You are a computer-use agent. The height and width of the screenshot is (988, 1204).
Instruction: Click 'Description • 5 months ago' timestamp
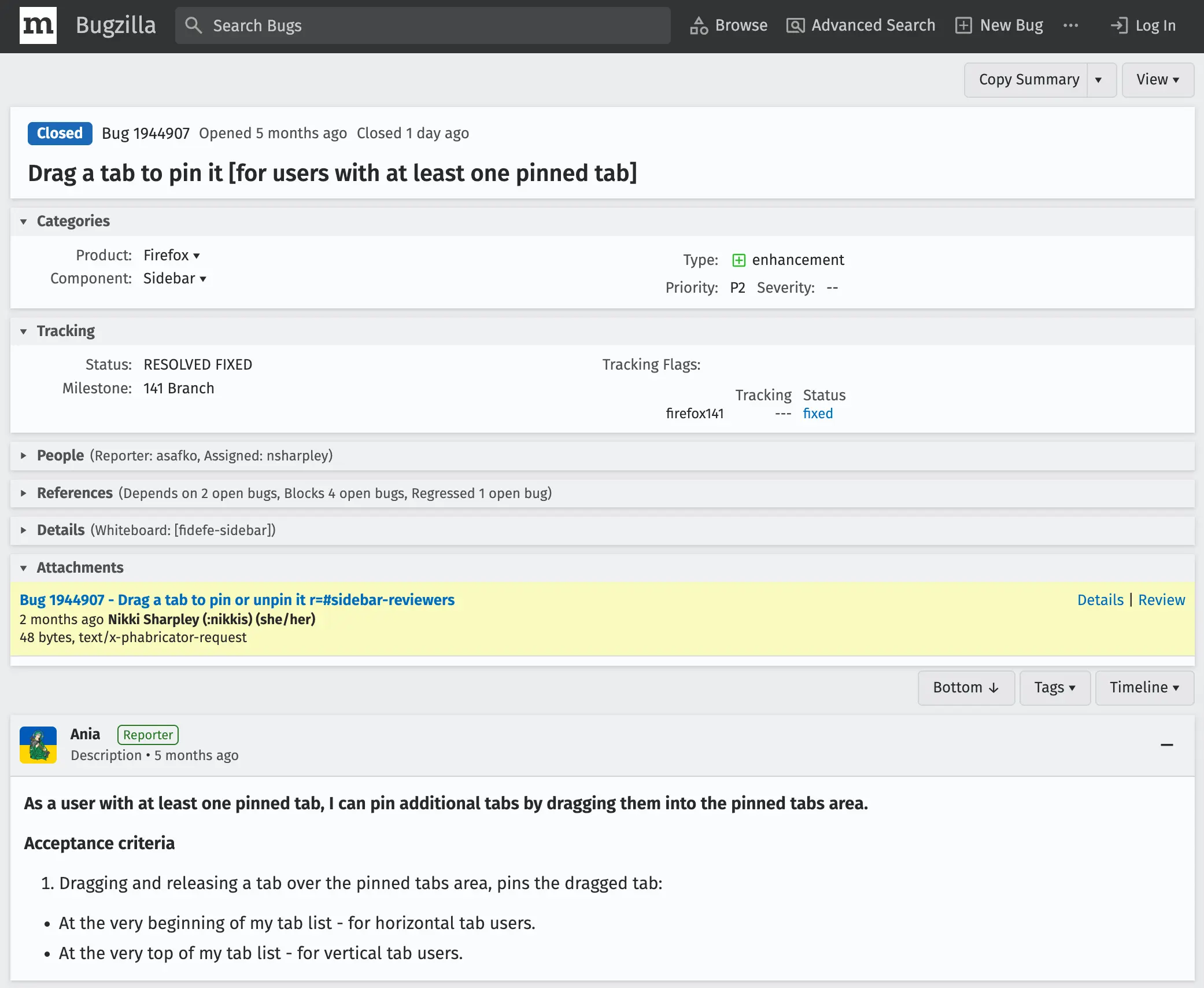pyautogui.click(x=154, y=756)
